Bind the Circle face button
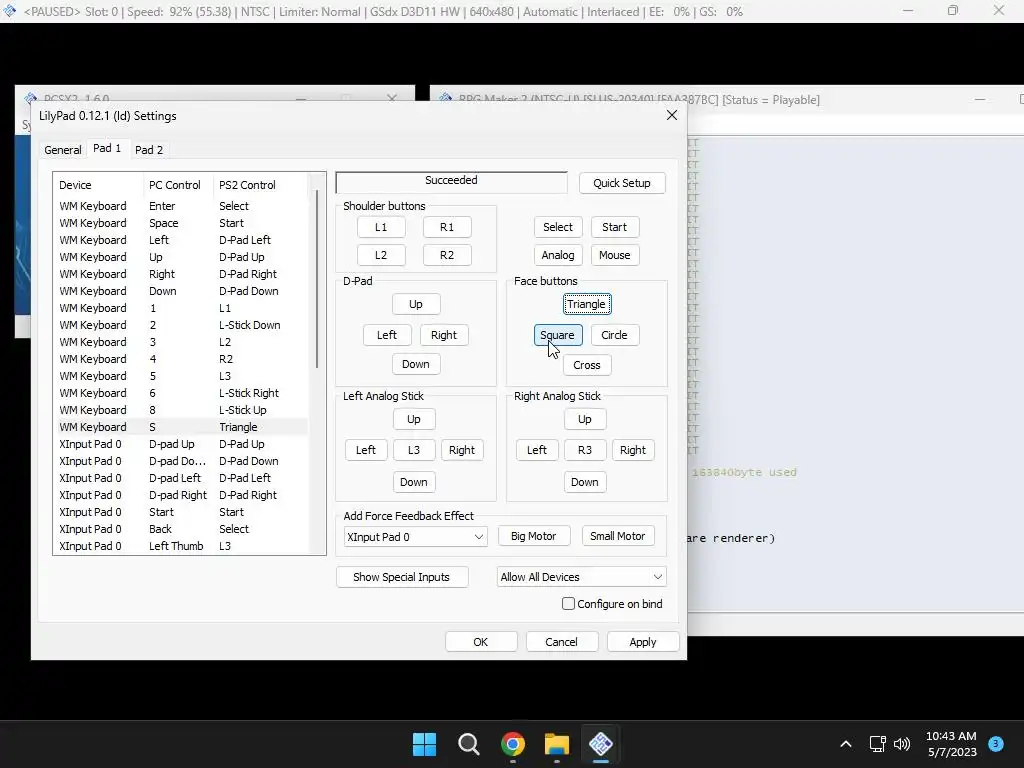 point(615,335)
